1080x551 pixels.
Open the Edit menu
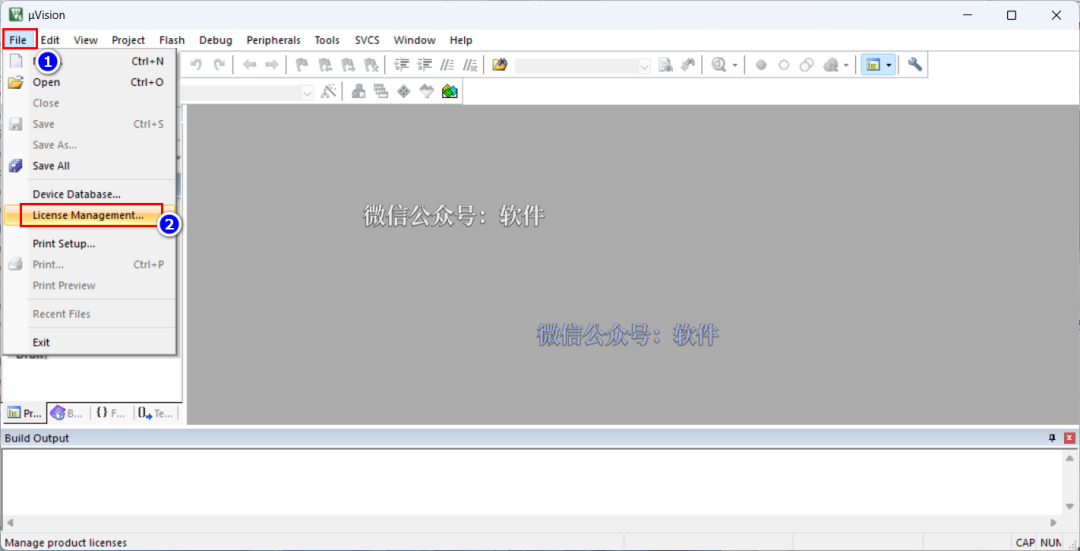[x=50, y=40]
